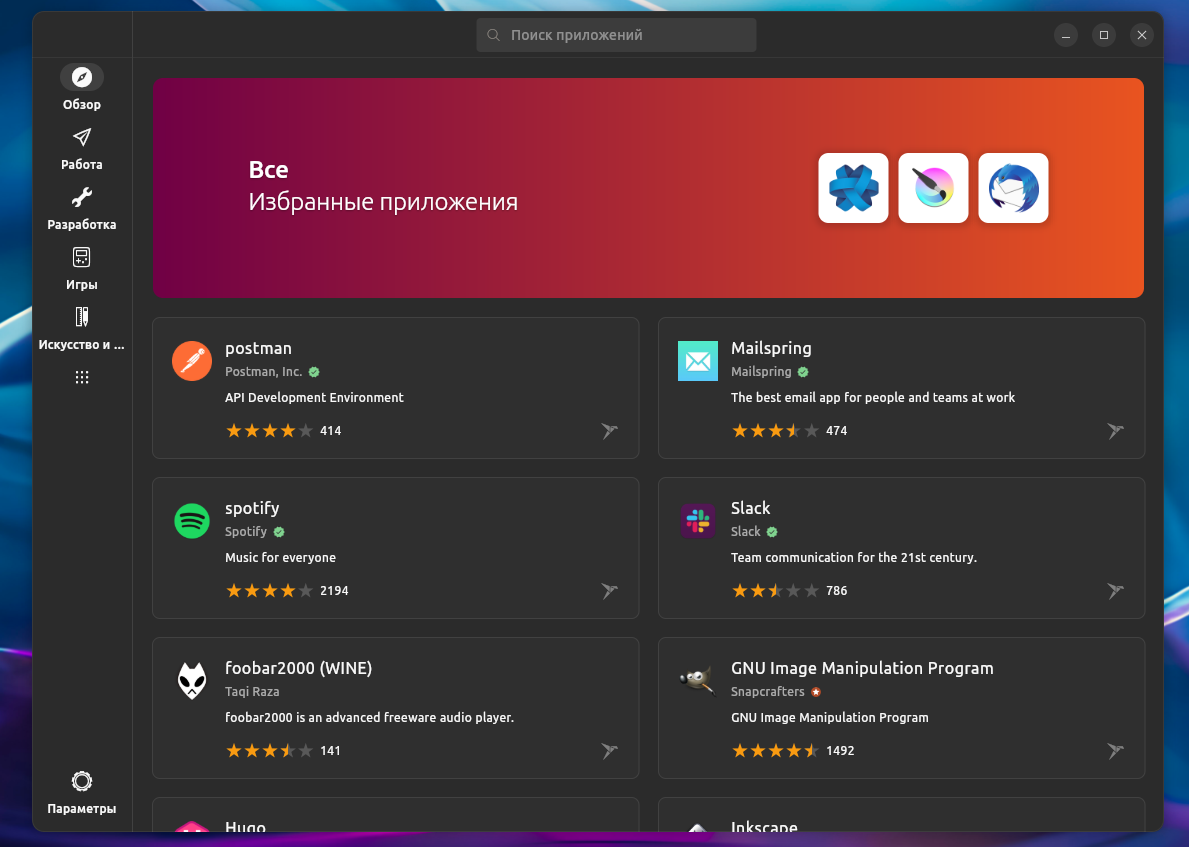The image size is (1189, 847).
Task: Open the Искусство и ... category icon
Action: tap(82, 317)
